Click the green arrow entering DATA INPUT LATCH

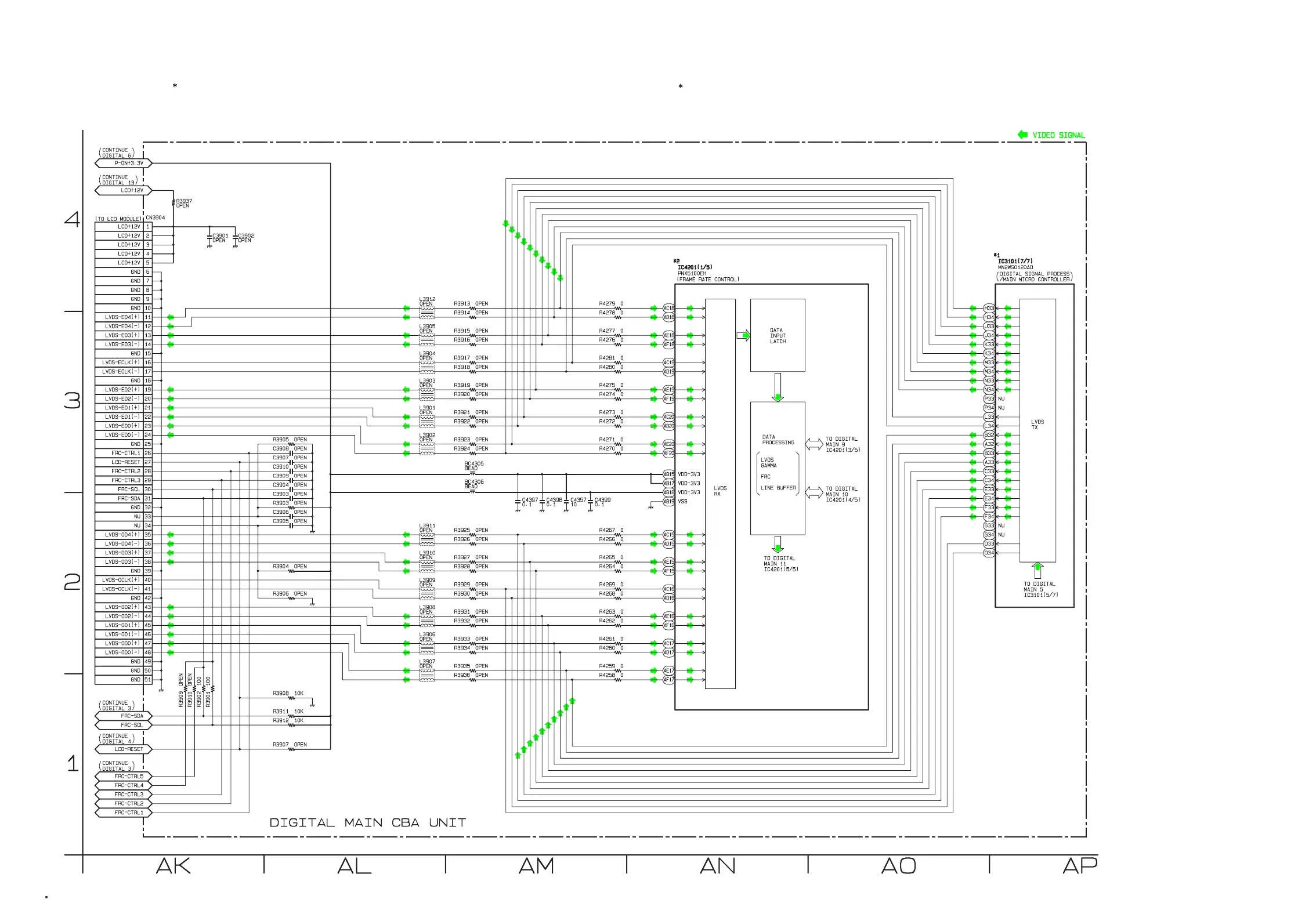[x=743, y=335]
